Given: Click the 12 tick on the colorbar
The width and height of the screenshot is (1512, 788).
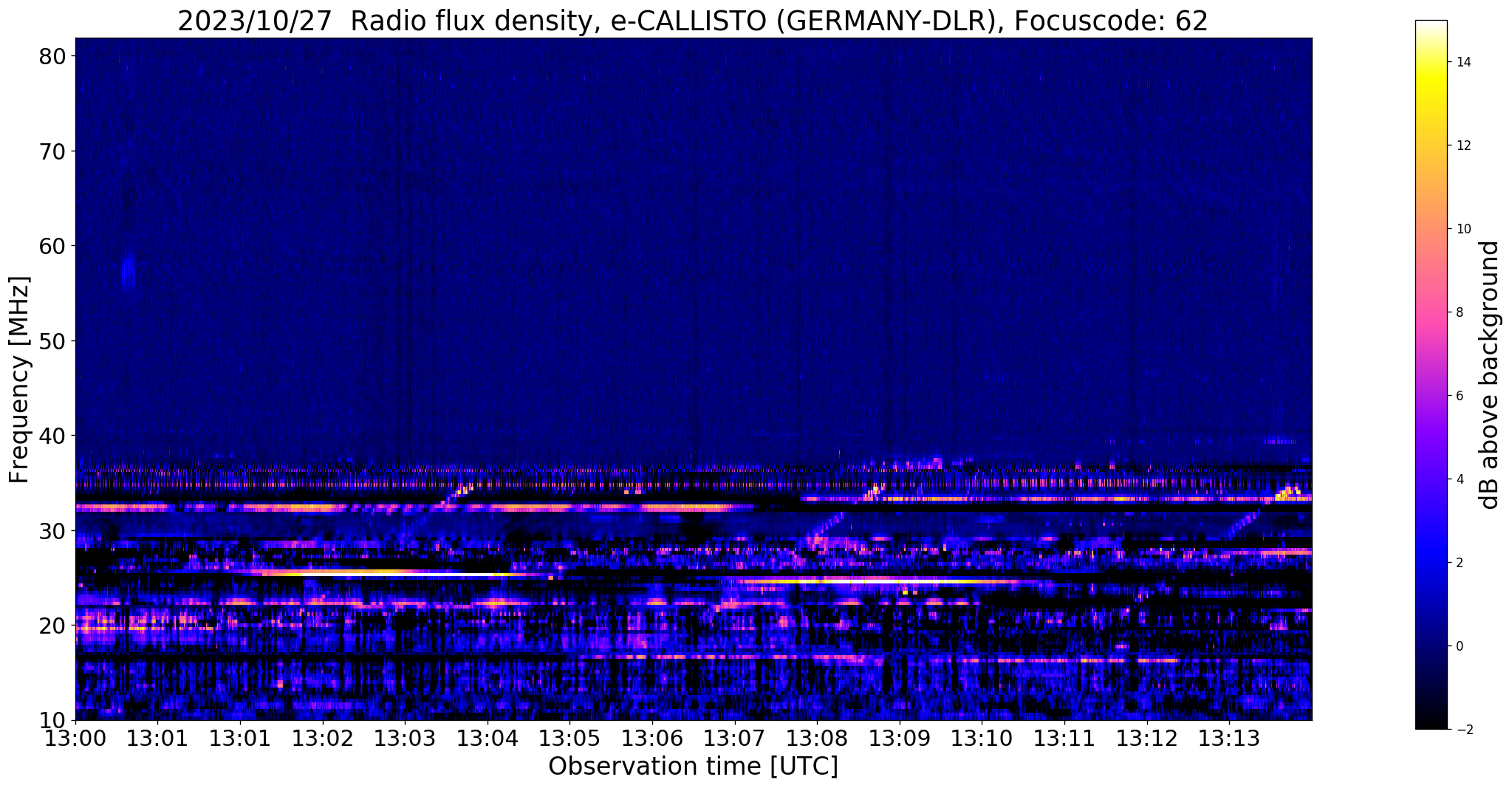Looking at the screenshot, I should click(x=1463, y=145).
